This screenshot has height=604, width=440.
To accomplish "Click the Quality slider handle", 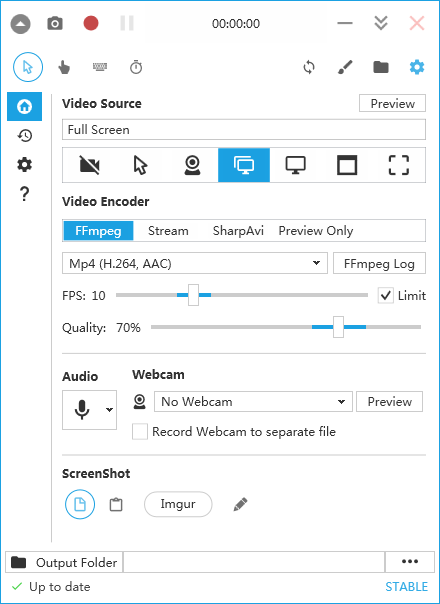I will (x=338, y=327).
